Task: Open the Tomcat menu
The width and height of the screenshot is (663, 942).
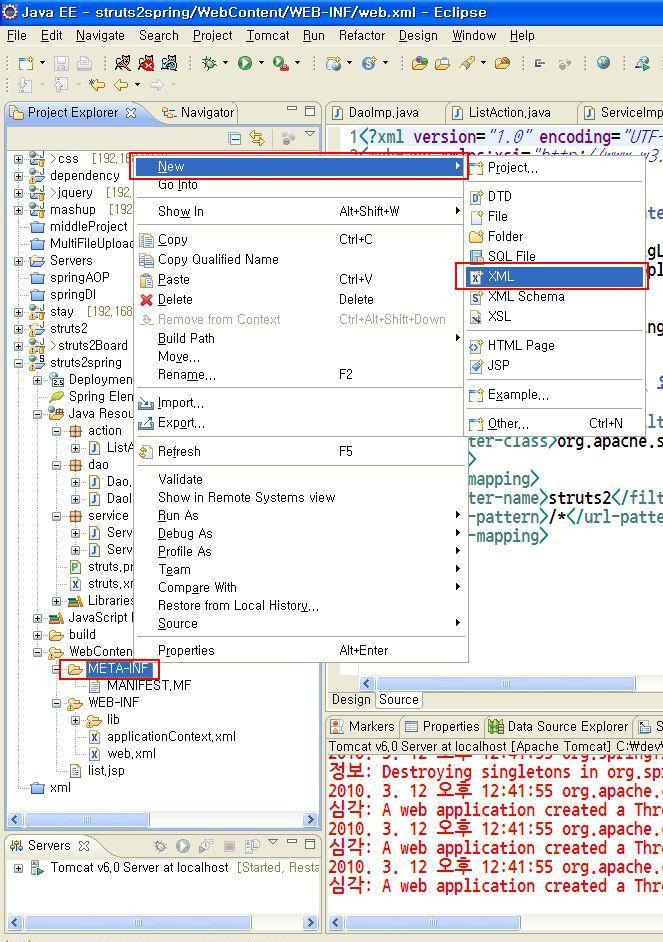Action: pos(268,35)
